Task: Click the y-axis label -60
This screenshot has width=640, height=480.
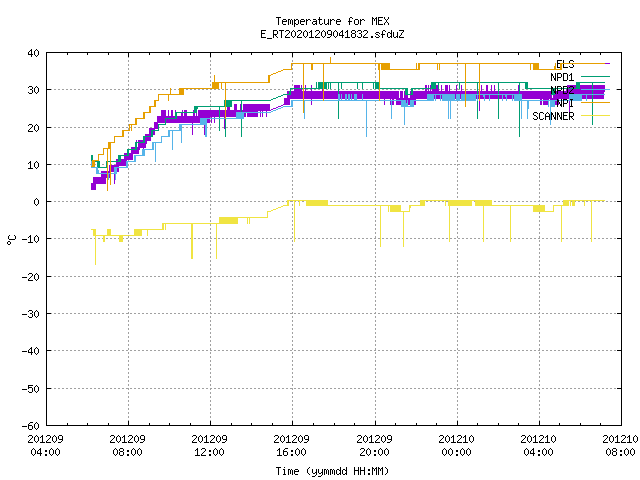Action: [x=31, y=426]
